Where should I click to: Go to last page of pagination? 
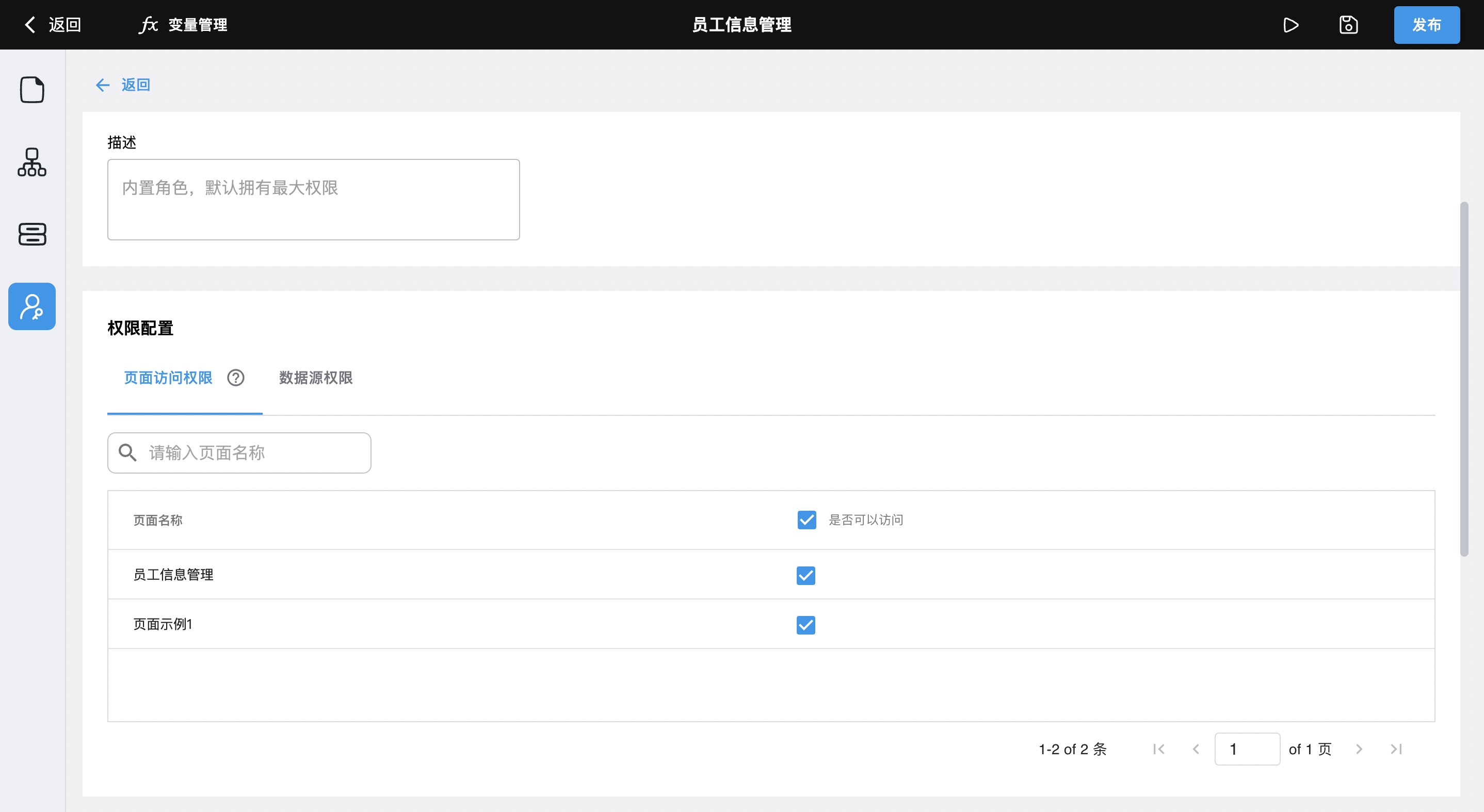click(x=1396, y=749)
